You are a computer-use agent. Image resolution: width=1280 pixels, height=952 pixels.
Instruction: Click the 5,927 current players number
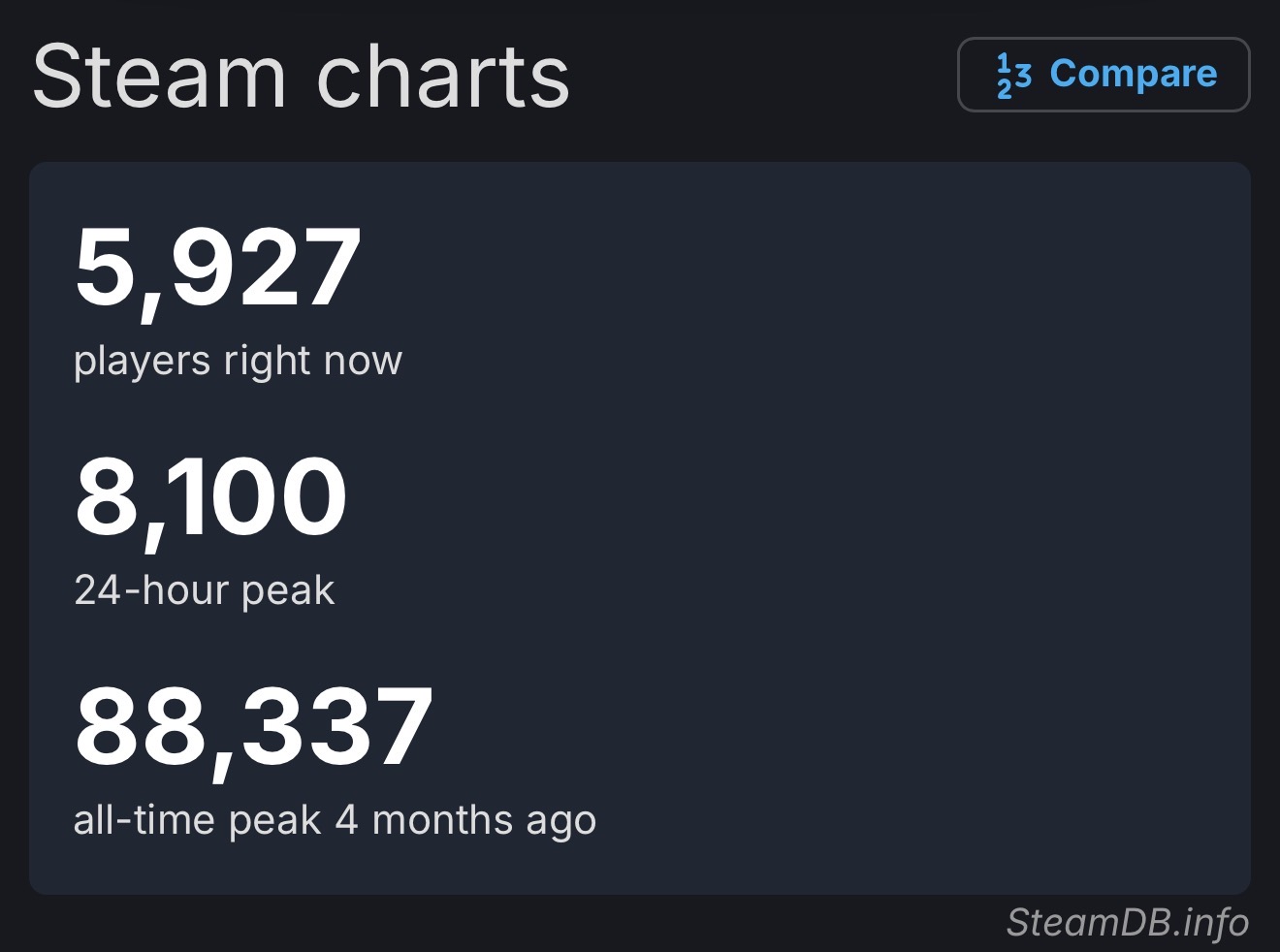click(x=218, y=270)
